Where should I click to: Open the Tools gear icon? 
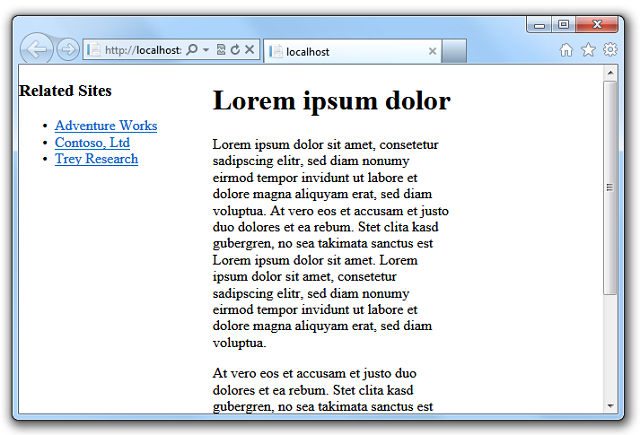610,50
